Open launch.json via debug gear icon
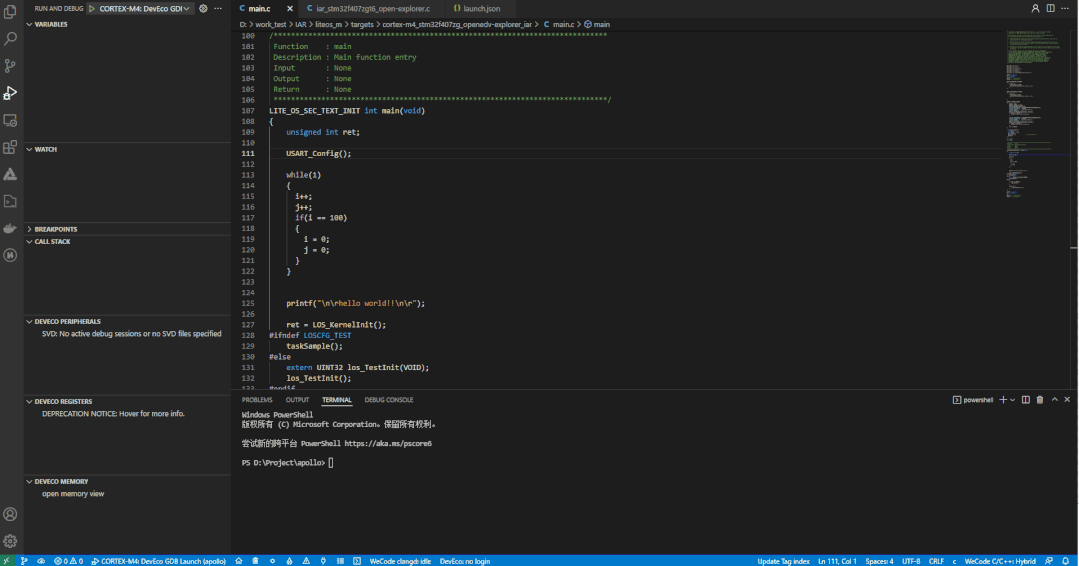Viewport: 1079px width, 566px height. pos(203,8)
